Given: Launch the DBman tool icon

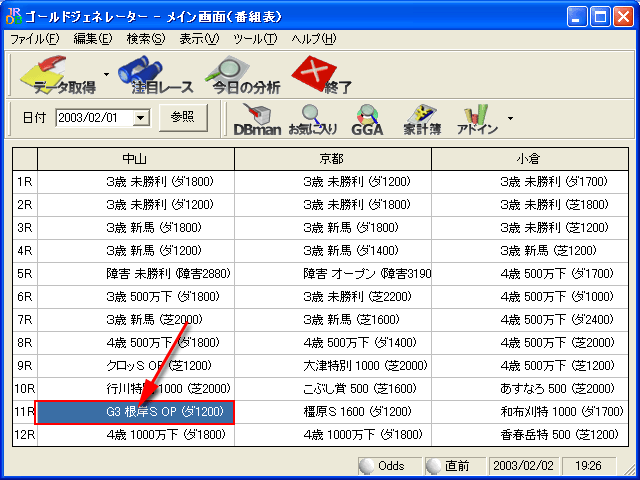Looking at the screenshot, I should [256, 118].
